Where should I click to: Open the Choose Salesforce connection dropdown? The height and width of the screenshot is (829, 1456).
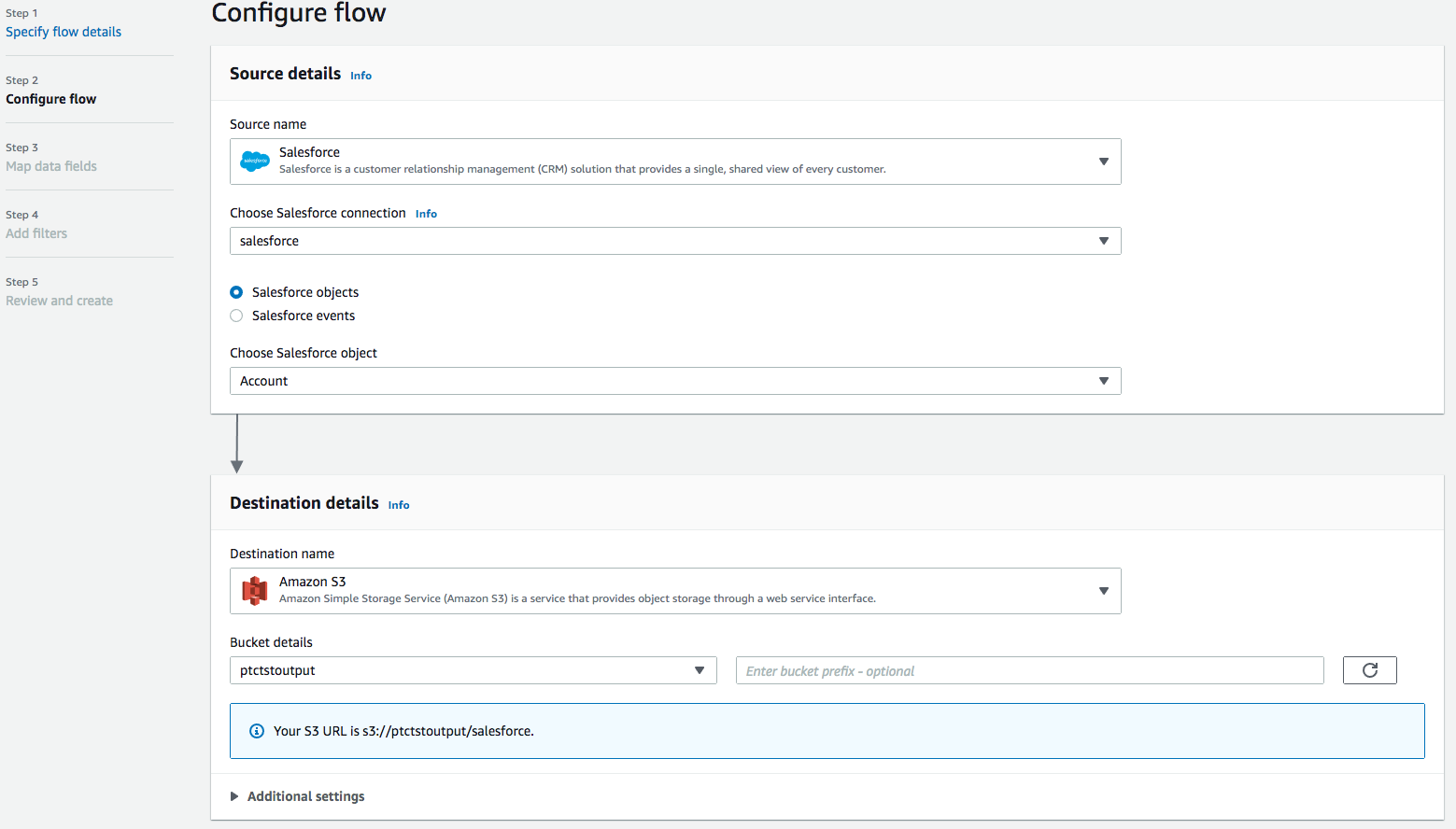coord(674,241)
